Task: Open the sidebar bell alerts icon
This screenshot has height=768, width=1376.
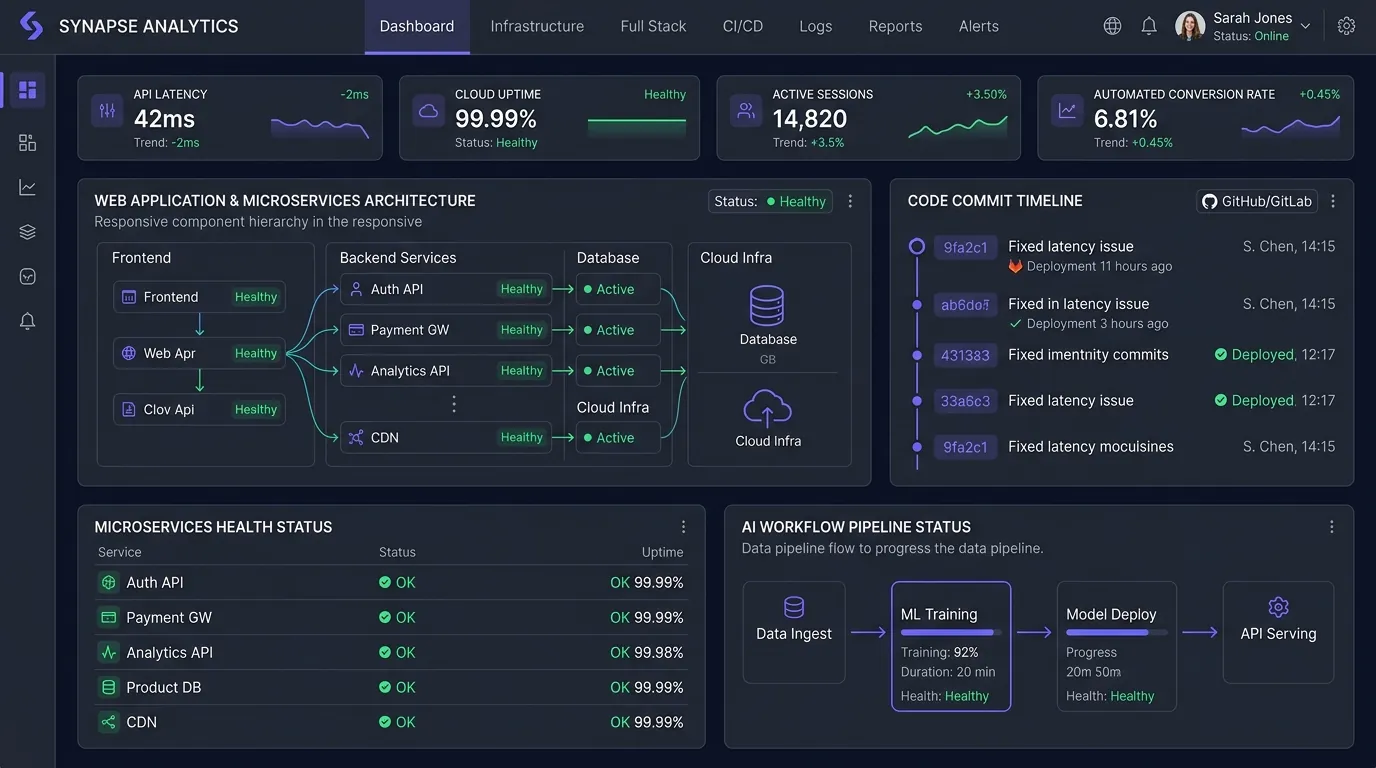Action: pyautogui.click(x=27, y=321)
